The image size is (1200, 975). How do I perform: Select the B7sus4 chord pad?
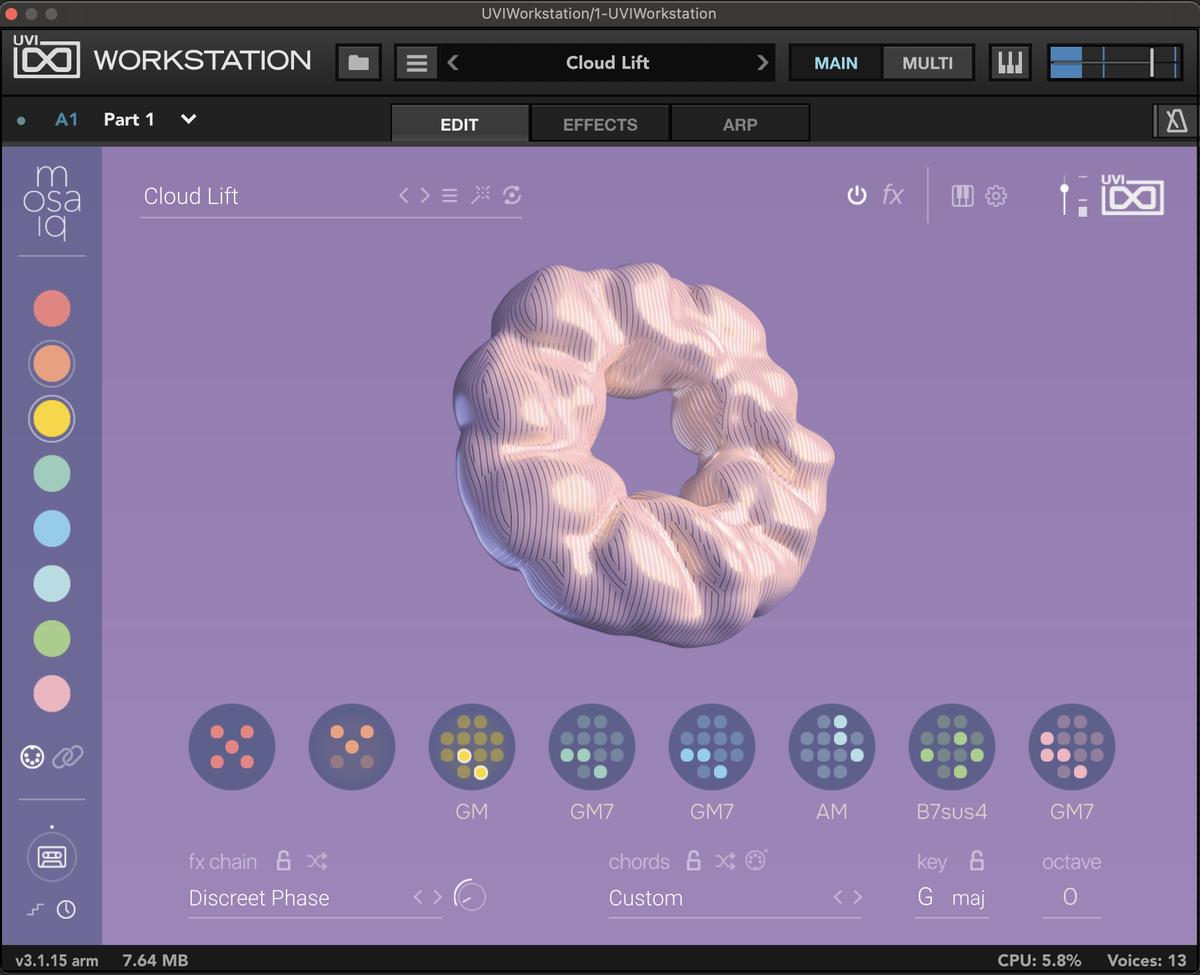952,747
